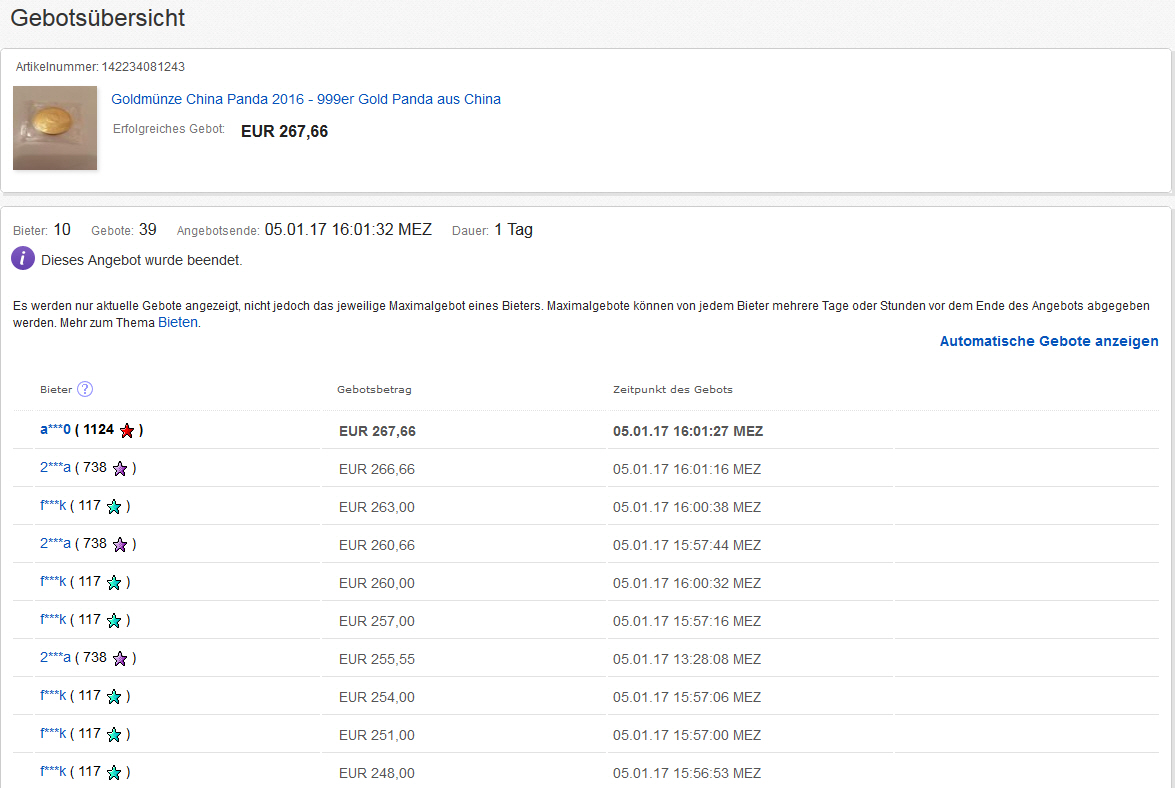Click the help question mark beside Bieter
Image resolution: width=1175 pixels, height=788 pixels.
pos(85,390)
